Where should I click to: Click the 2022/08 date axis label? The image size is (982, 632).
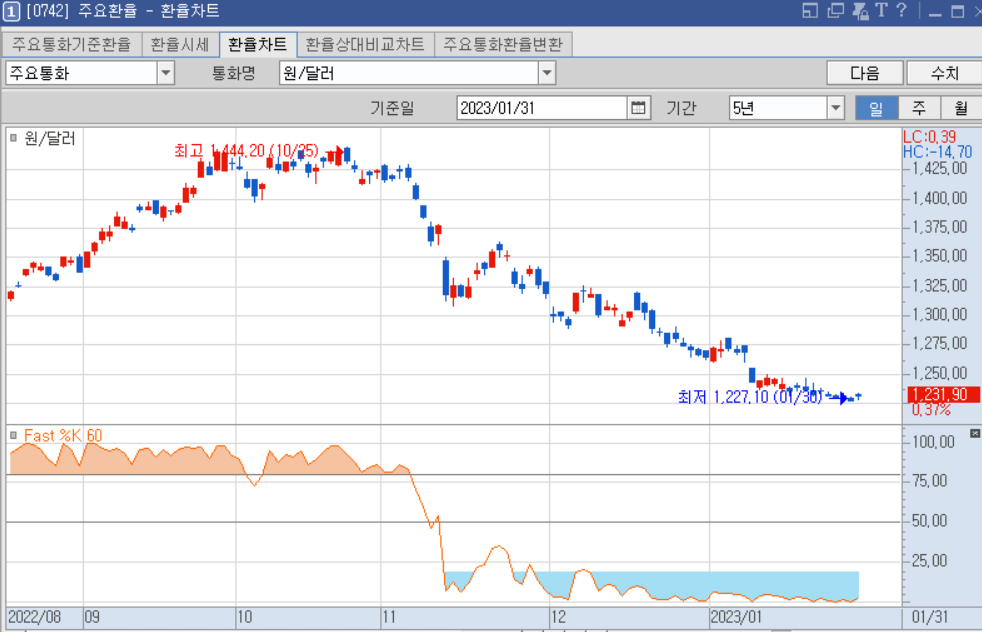pos(34,616)
